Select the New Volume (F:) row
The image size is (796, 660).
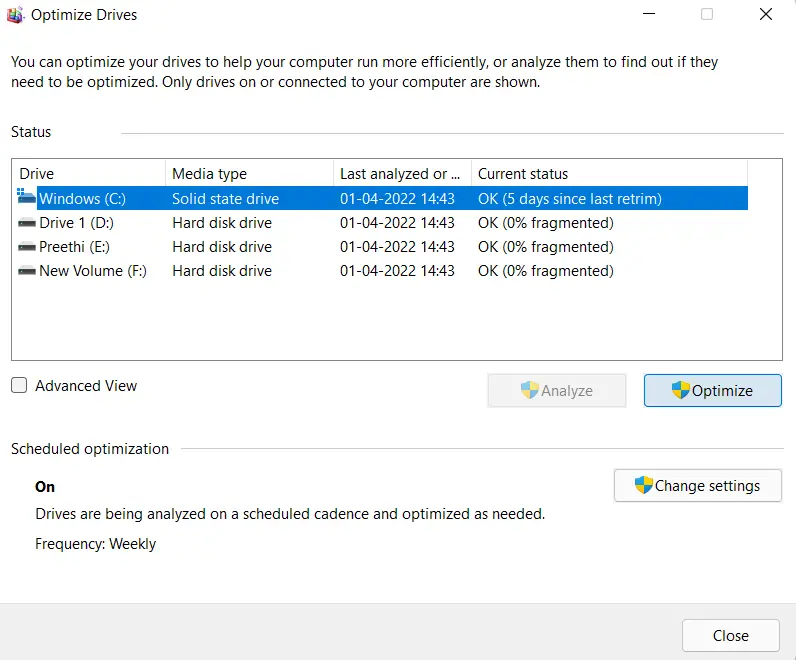pyautogui.click(x=382, y=271)
